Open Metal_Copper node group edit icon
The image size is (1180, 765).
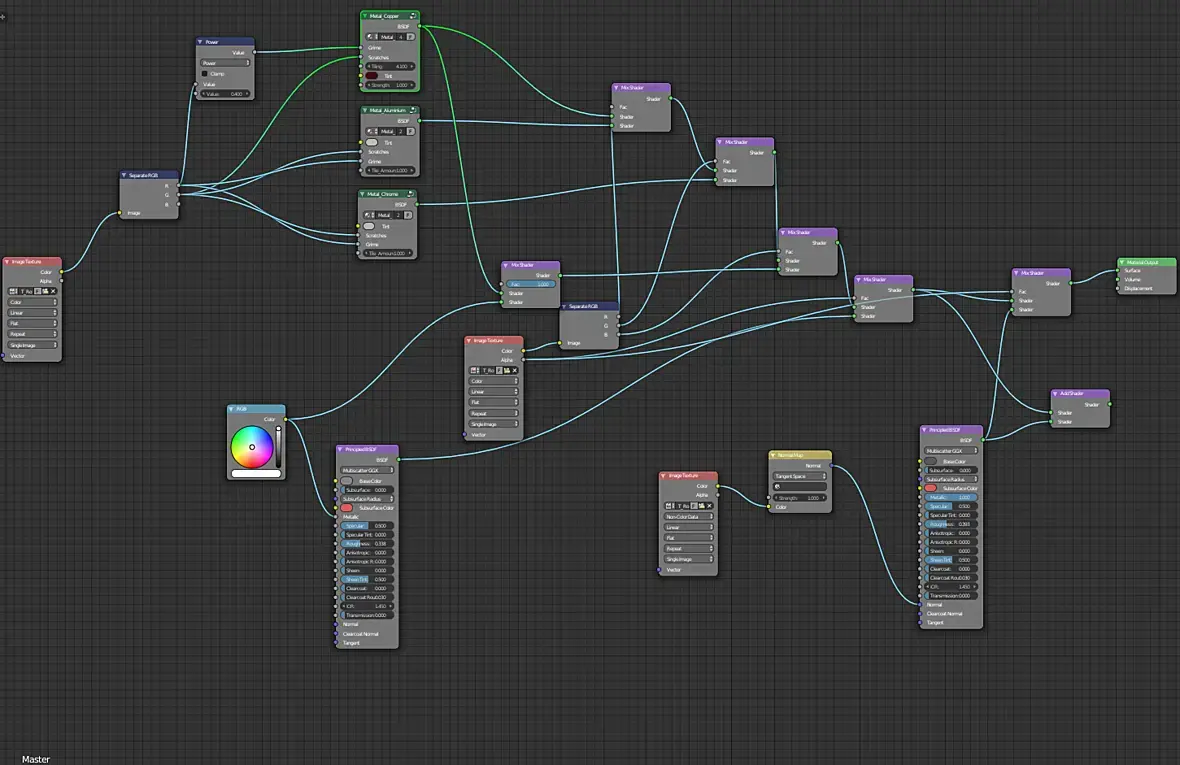pos(412,16)
